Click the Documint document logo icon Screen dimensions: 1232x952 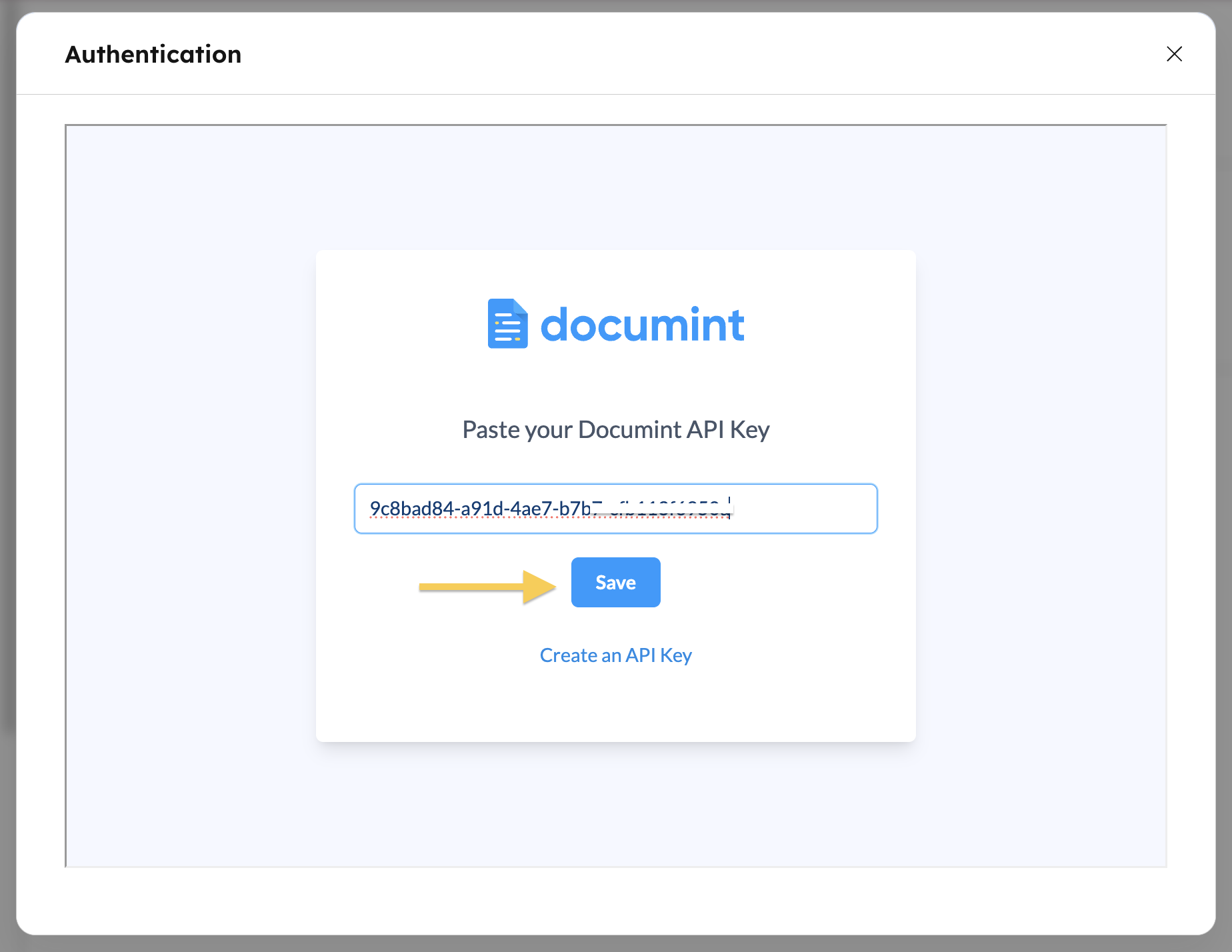coord(507,324)
